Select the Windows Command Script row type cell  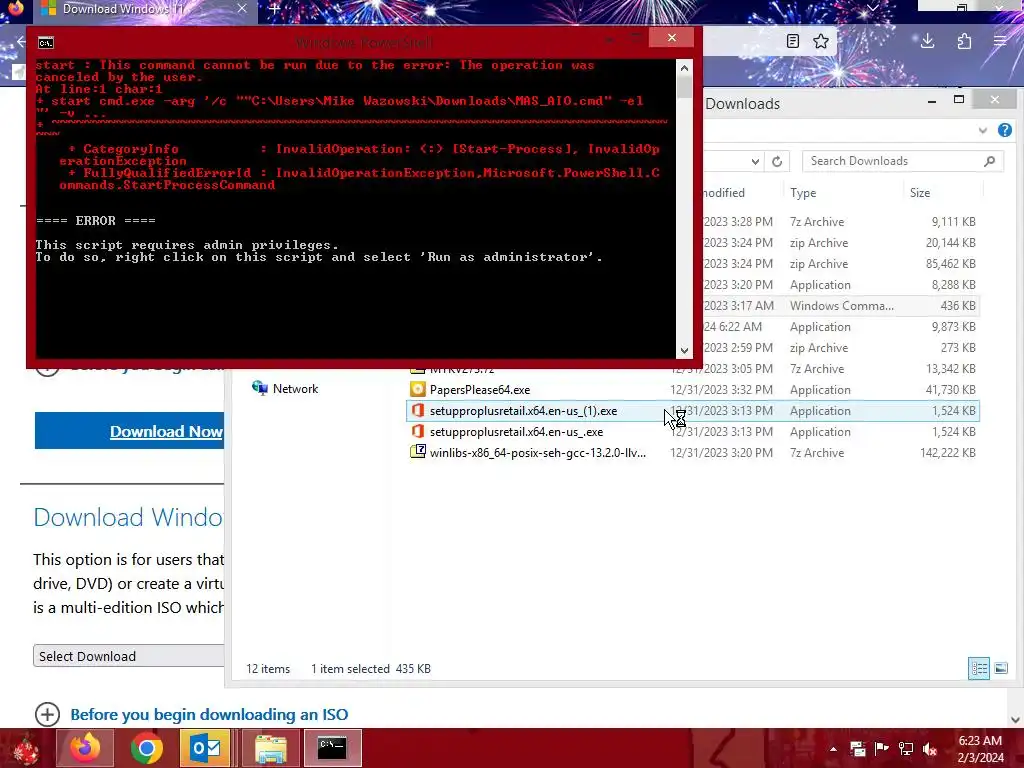point(842,306)
